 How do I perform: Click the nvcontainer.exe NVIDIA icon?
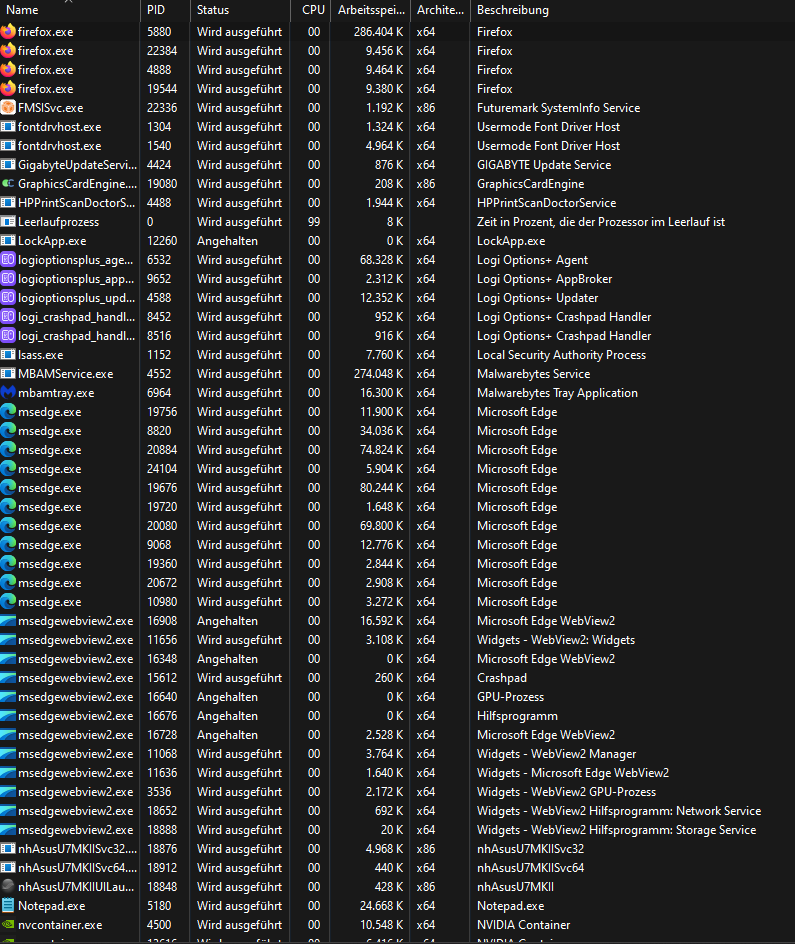(8, 925)
